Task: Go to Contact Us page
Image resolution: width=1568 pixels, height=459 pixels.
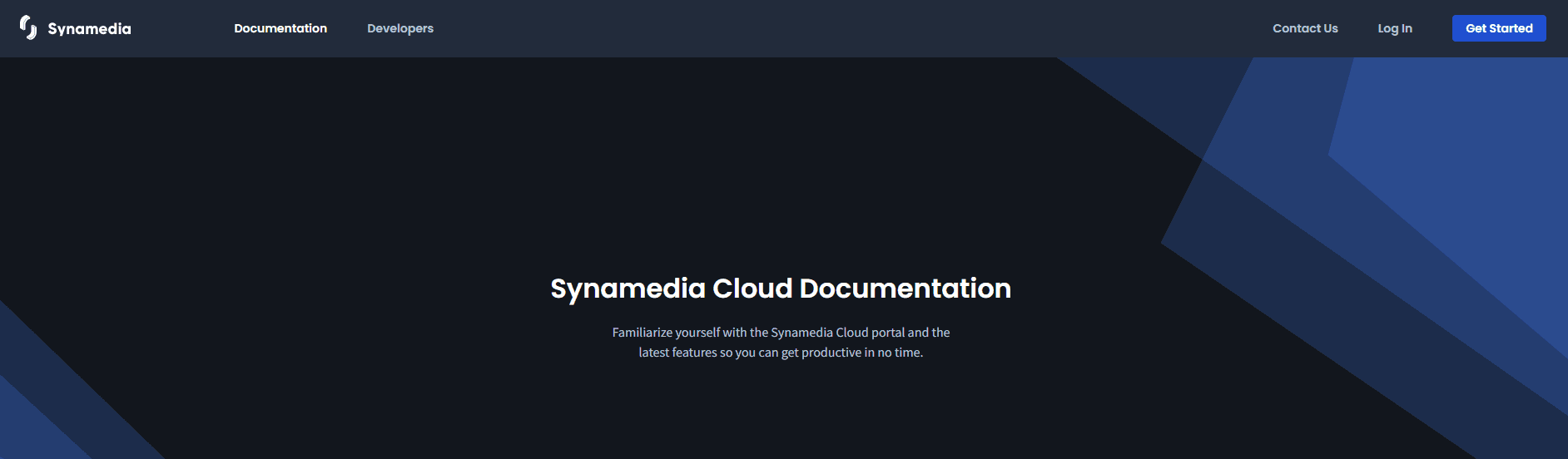Action: [x=1305, y=28]
